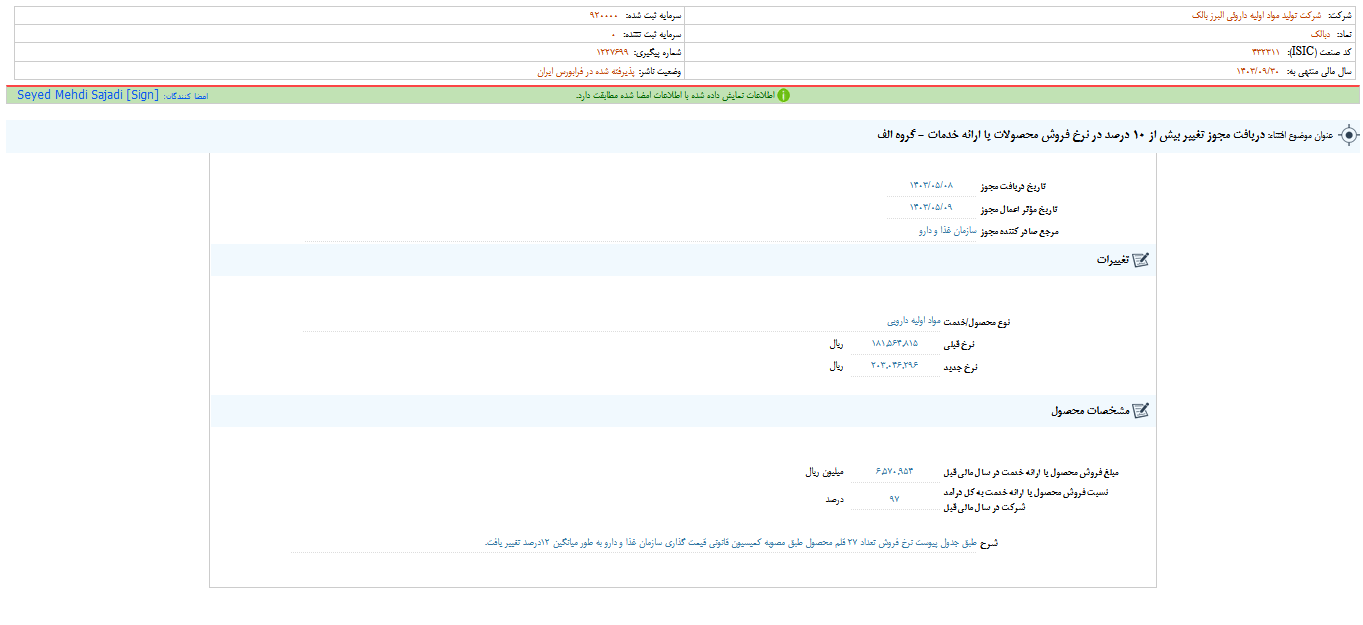
Task: Click the previous price value 181,563,815
Action: [x=897, y=345]
